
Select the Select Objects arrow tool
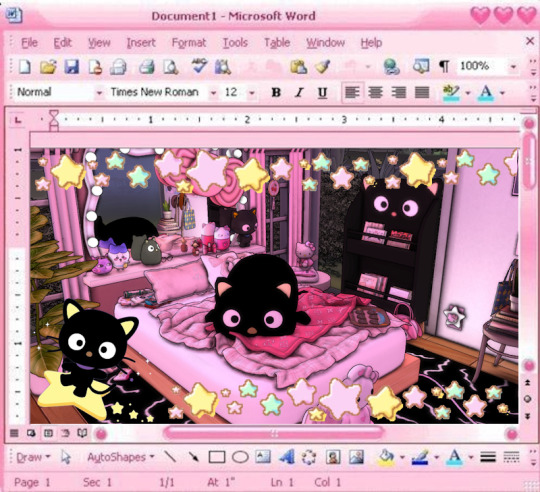[65, 457]
